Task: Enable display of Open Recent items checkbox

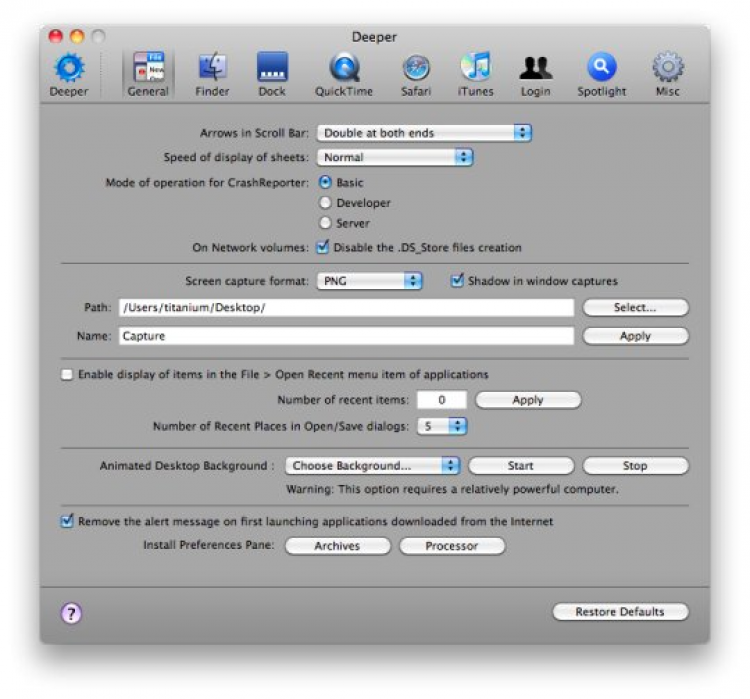Action: [67, 374]
